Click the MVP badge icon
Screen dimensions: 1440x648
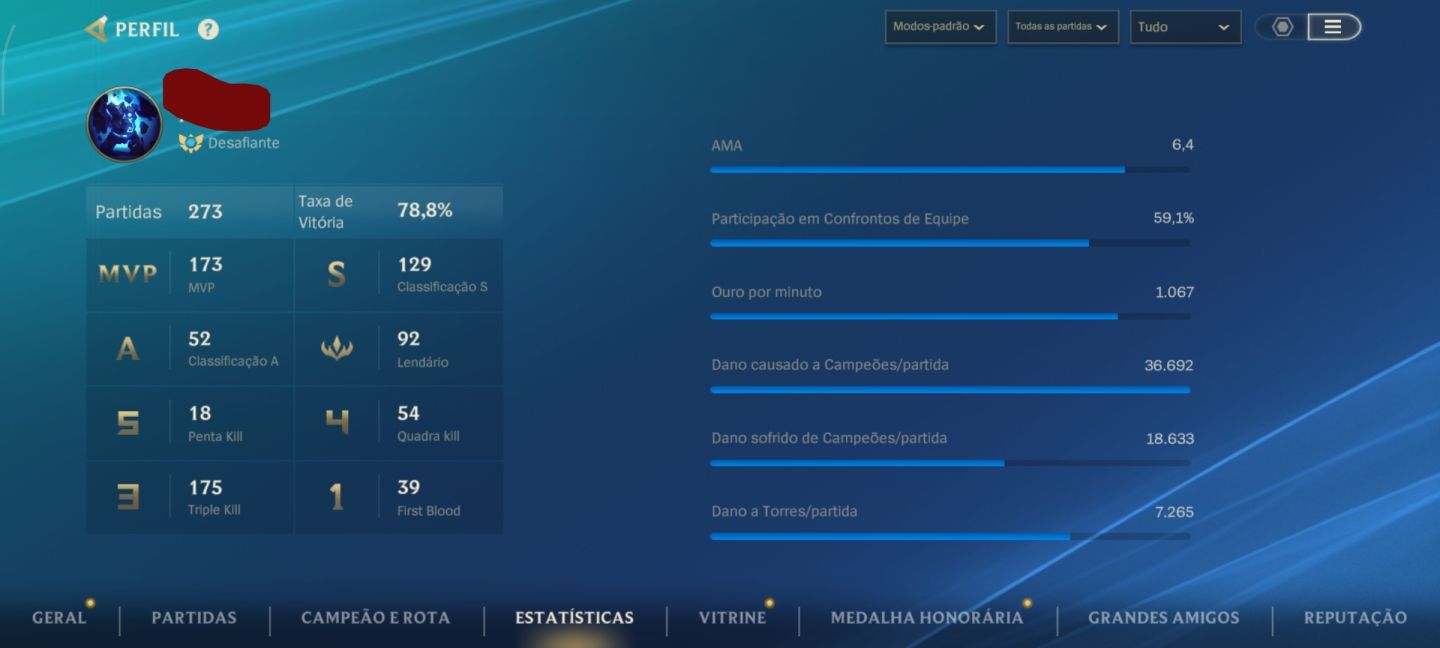point(128,274)
